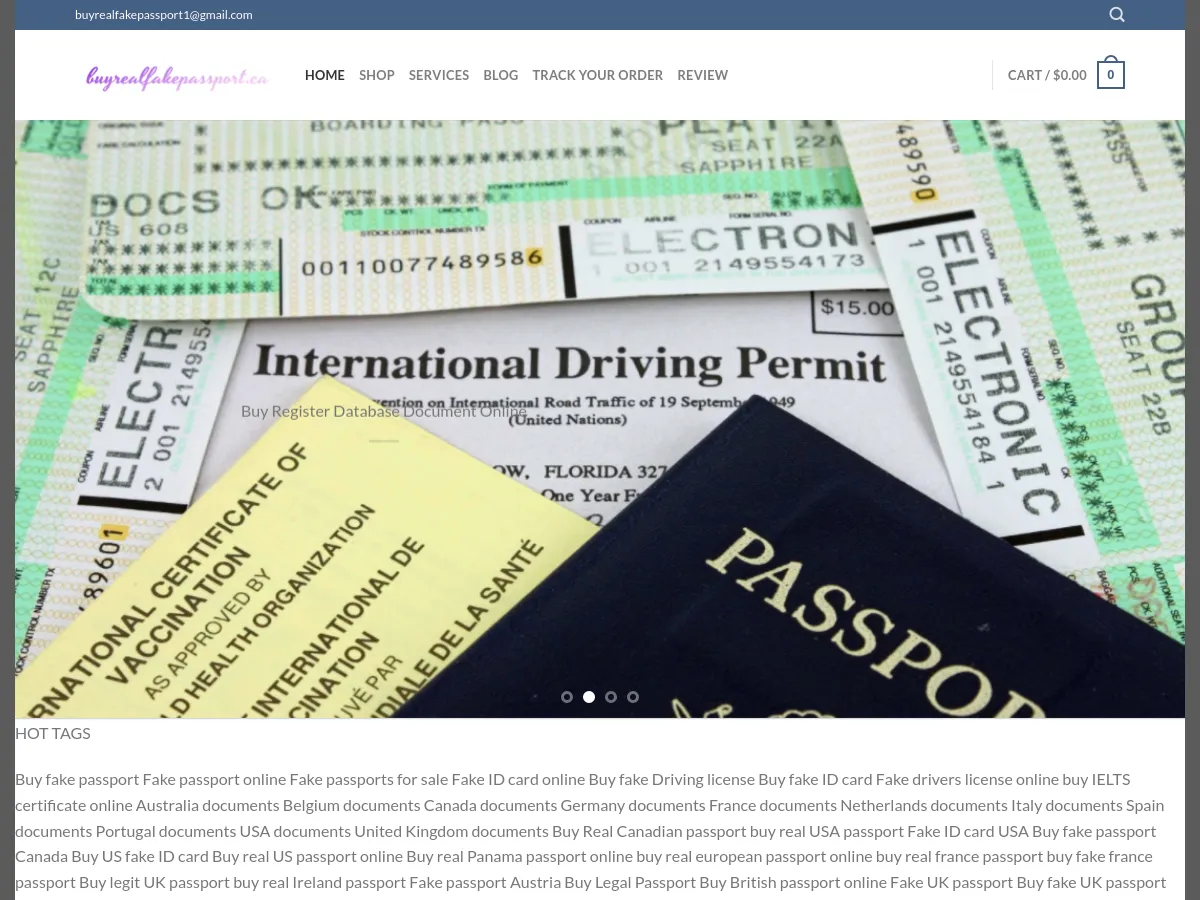Select the fourth carousel slide dot
Viewport: 1200px width, 900px height.
pyautogui.click(x=633, y=697)
